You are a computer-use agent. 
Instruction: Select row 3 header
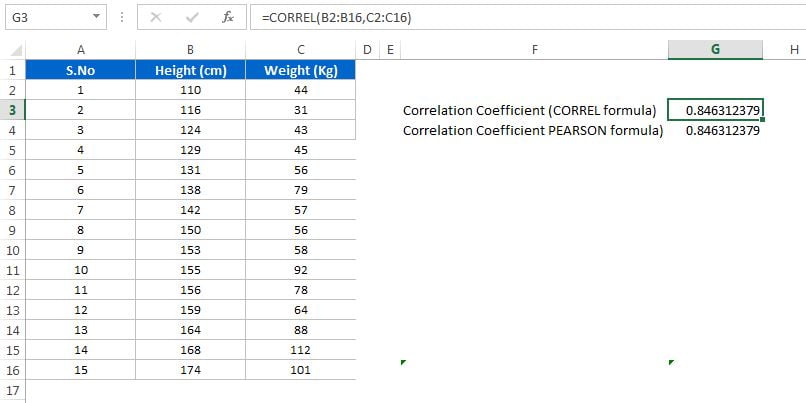[x=13, y=110]
